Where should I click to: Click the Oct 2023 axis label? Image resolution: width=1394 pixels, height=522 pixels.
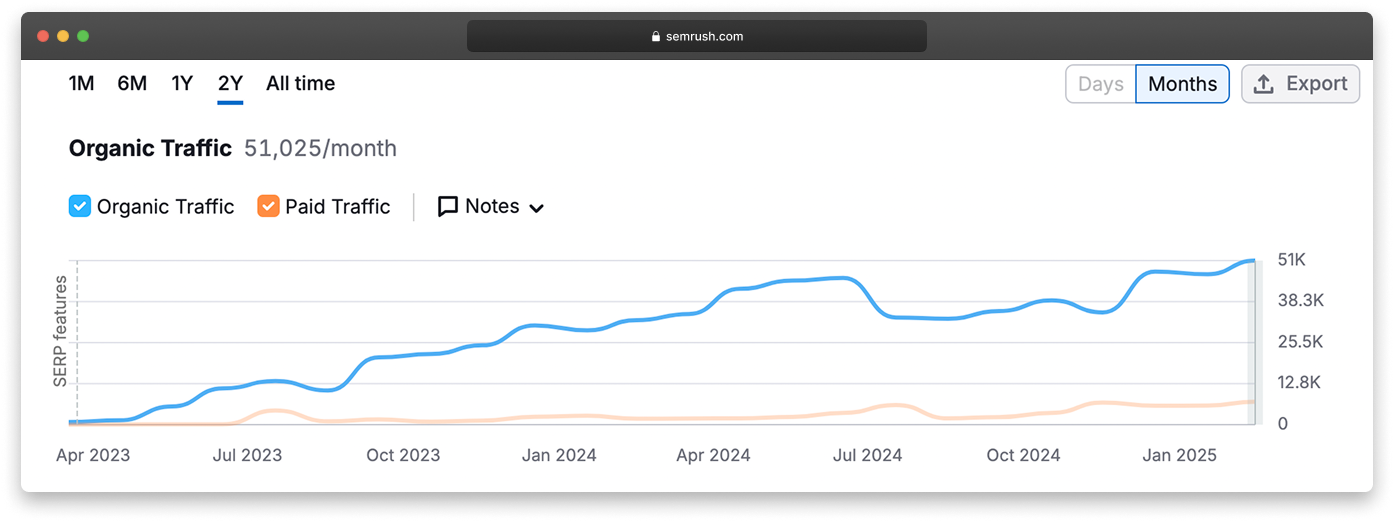(403, 455)
